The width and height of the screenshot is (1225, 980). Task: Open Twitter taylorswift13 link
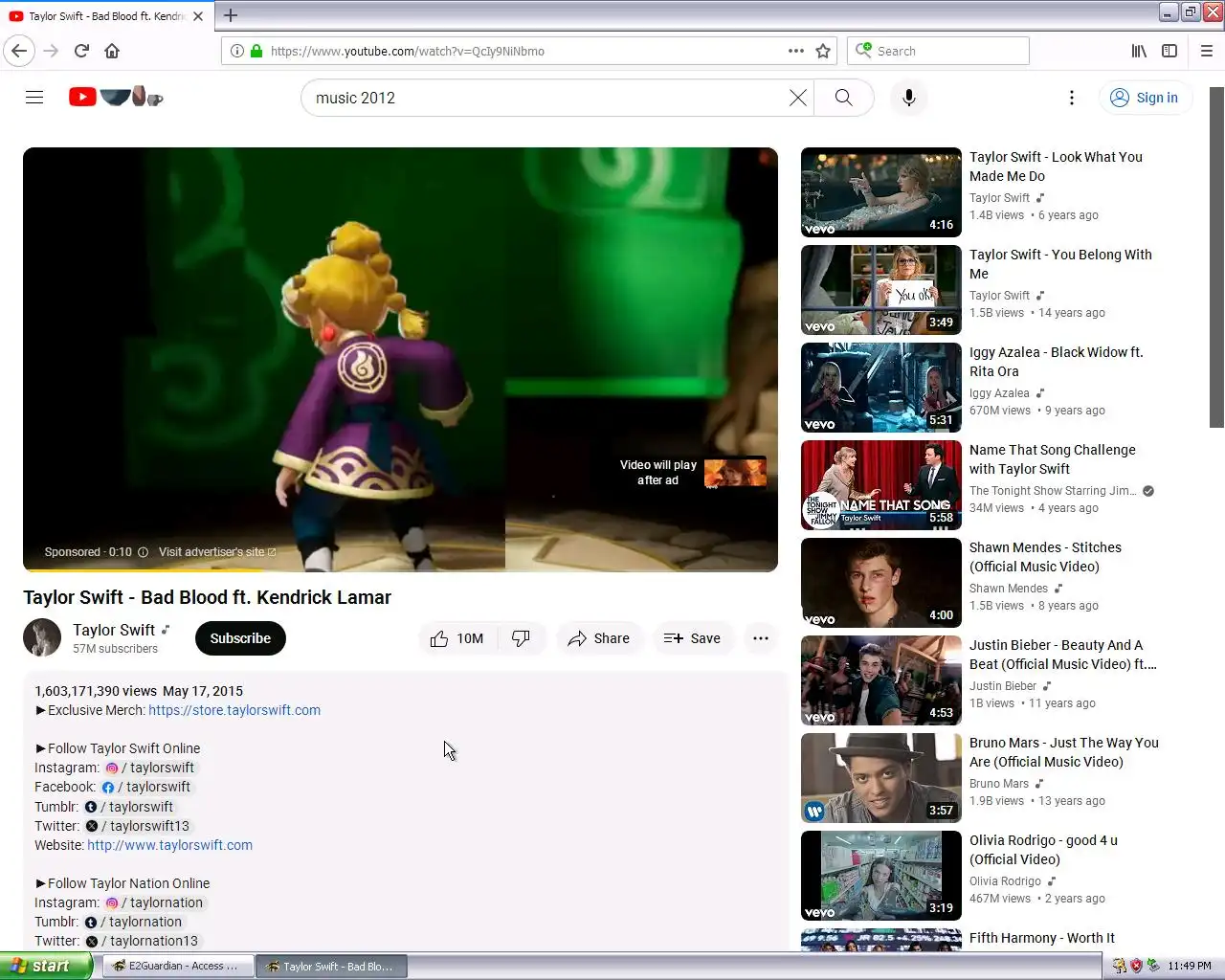click(x=138, y=826)
